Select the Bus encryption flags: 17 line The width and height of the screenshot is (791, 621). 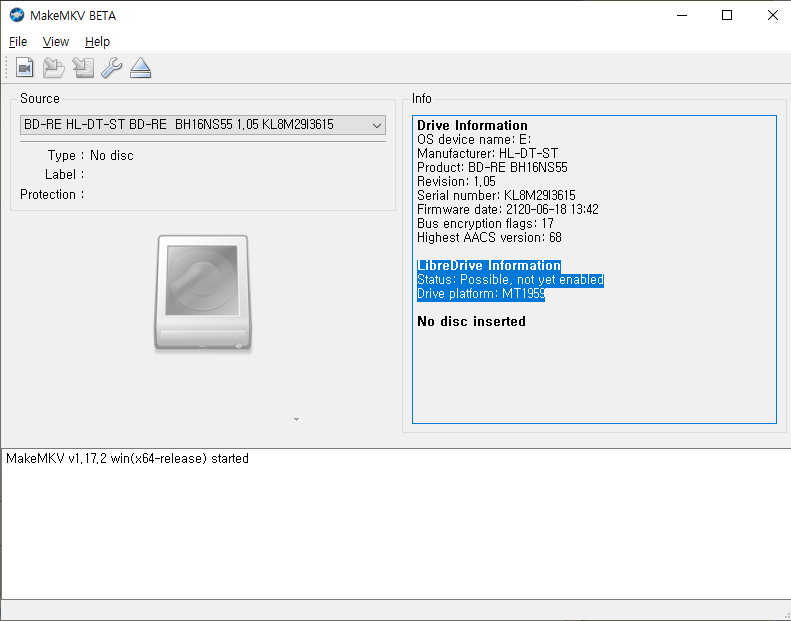click(485, 223)
